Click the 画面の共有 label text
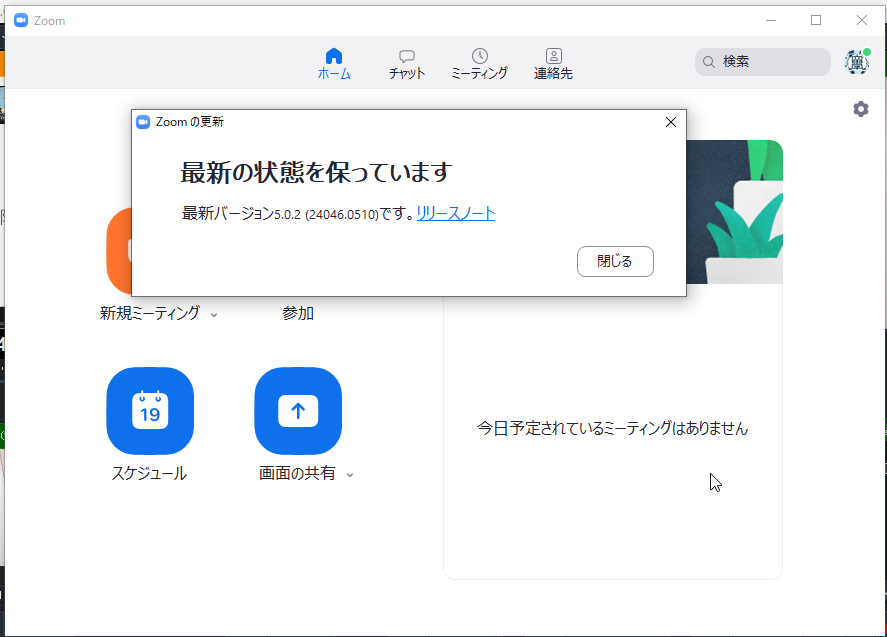Image resolution: width=887 pixels, height=637 pixels. click(297, 473)
